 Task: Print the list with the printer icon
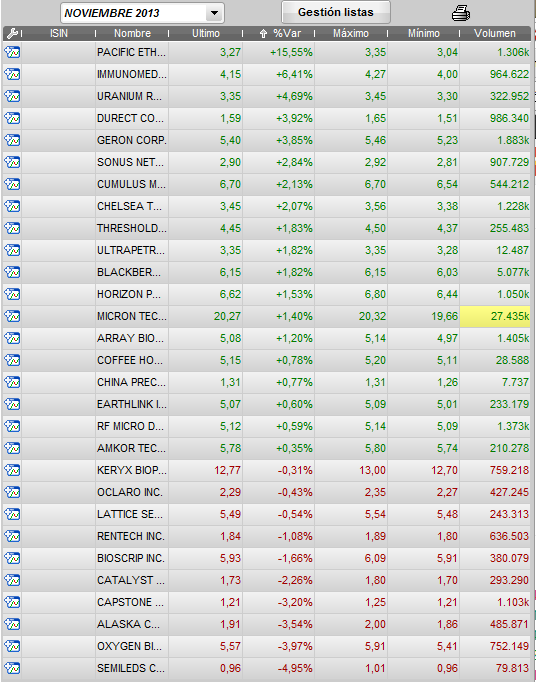click(x=461, y=13)
